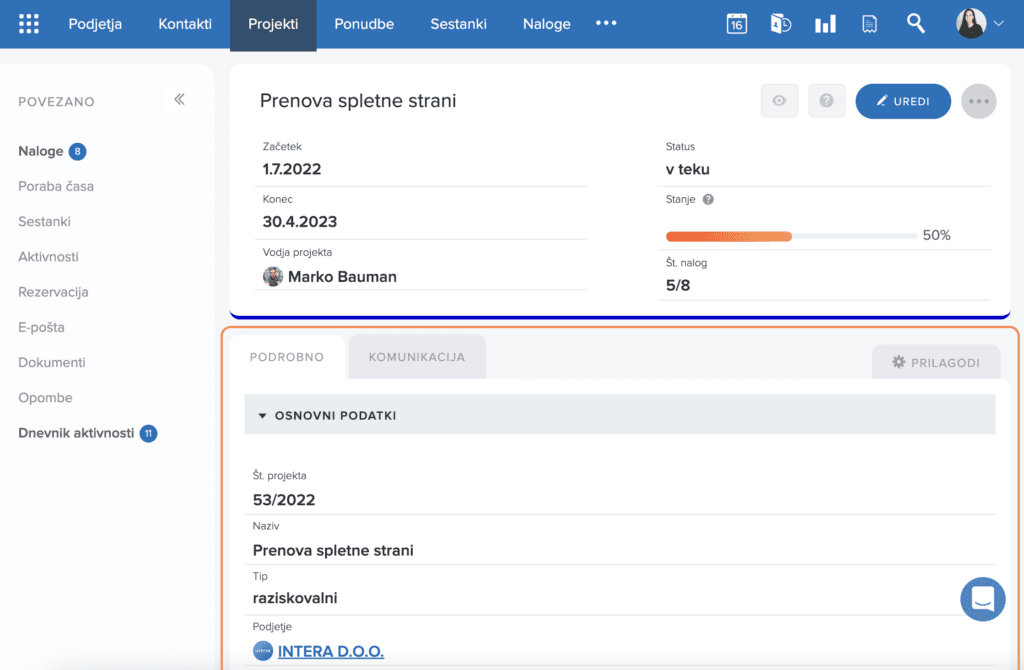Click the Št. nalog value 5/8
This screenshot has height=670, width=1024.
[x=678, y=285]
